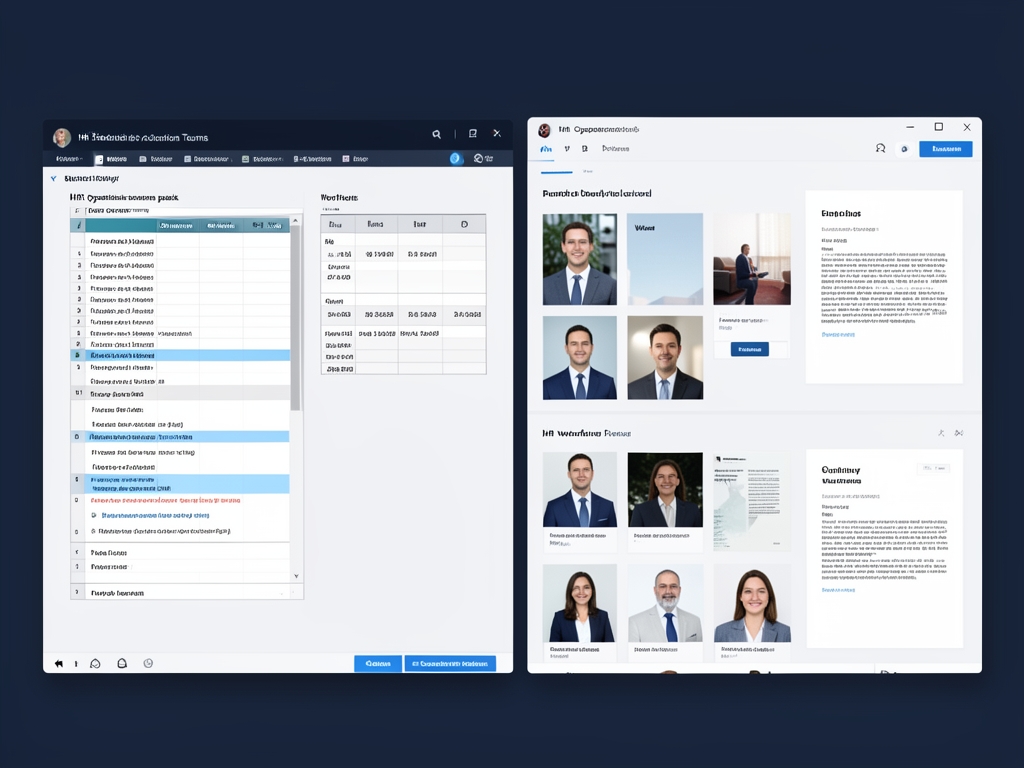The width and height of the screenshot is (1024, 768).
Task: Select the first underlined tab in the right window
Action: pos(546,150)
